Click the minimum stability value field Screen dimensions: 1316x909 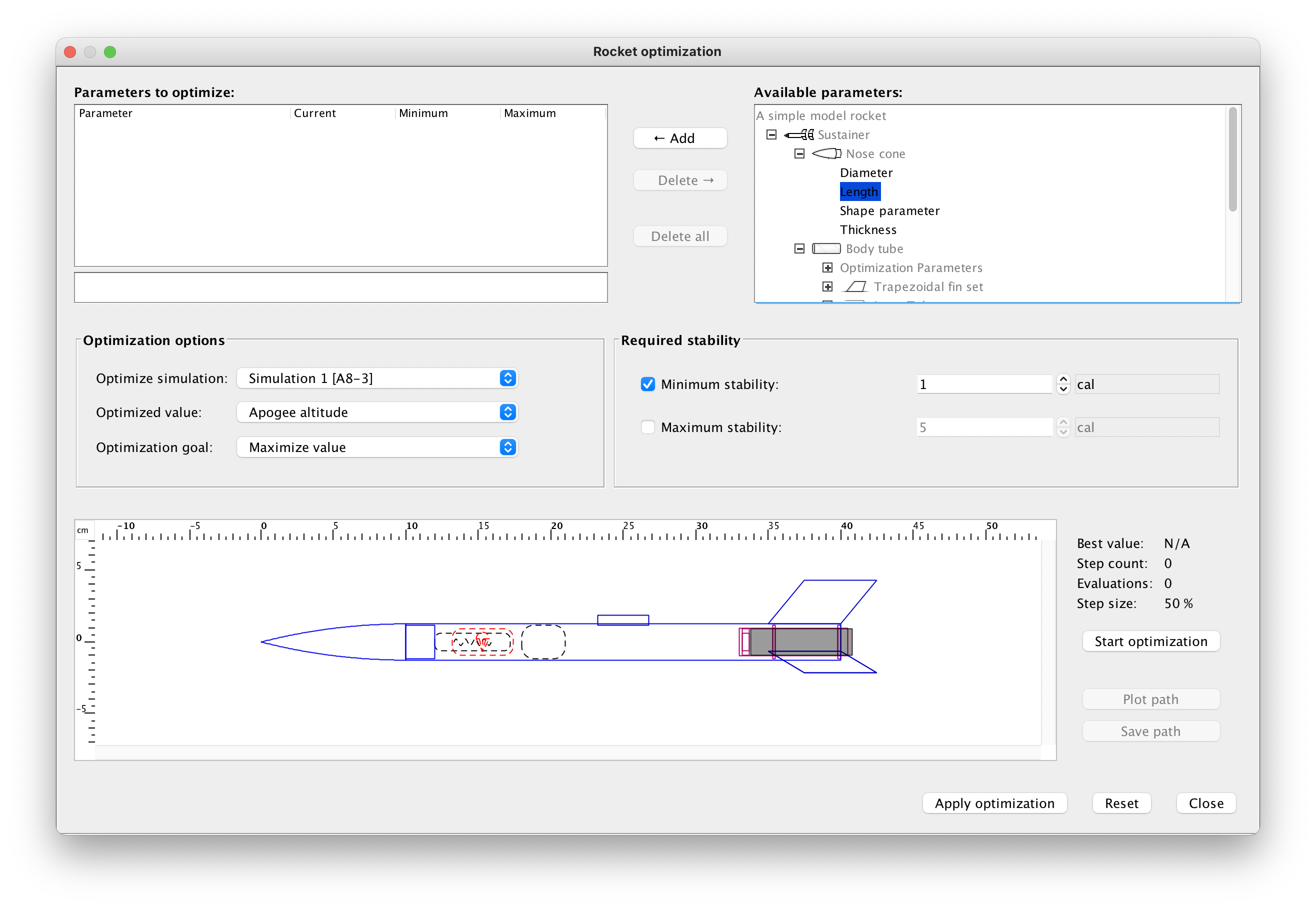pos(985,384)
